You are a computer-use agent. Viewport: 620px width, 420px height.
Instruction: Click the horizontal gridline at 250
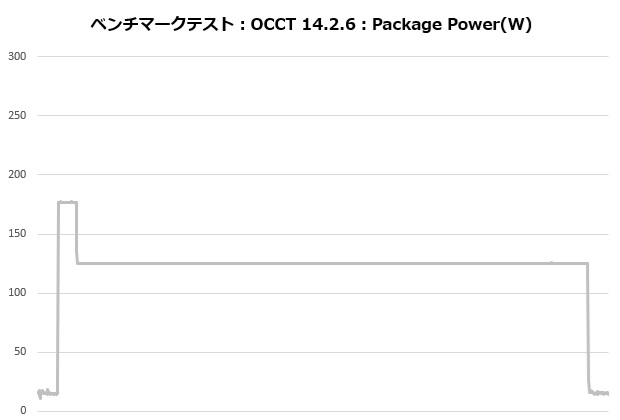tap(320, 115)
